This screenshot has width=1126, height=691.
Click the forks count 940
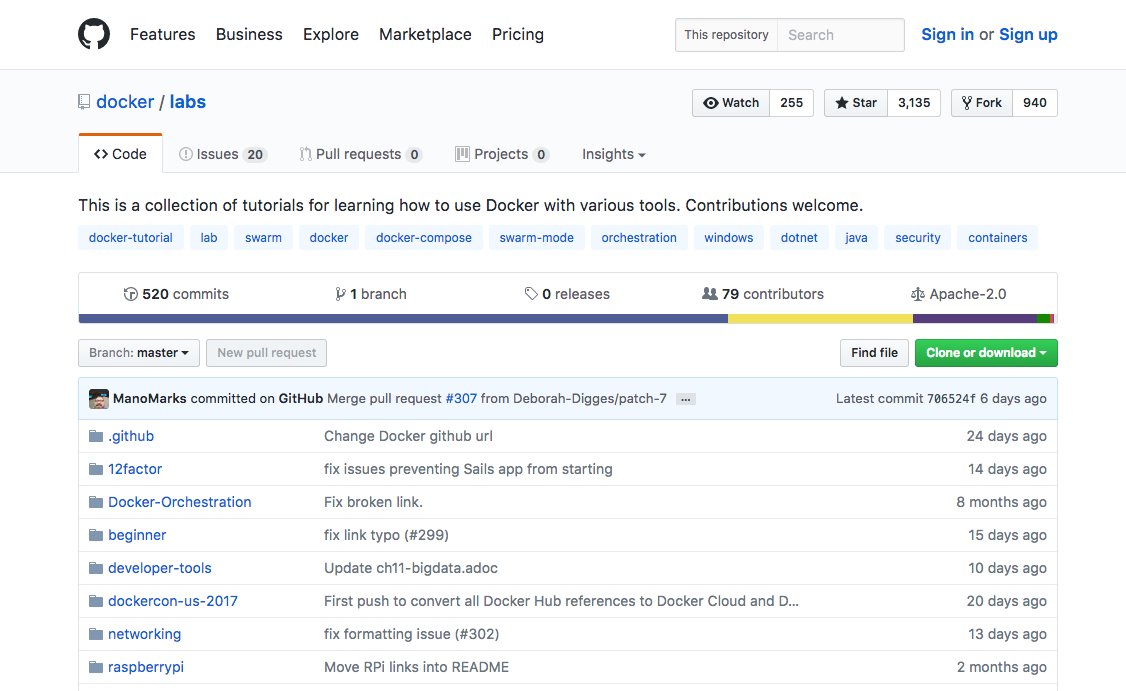click(1035, 103)
